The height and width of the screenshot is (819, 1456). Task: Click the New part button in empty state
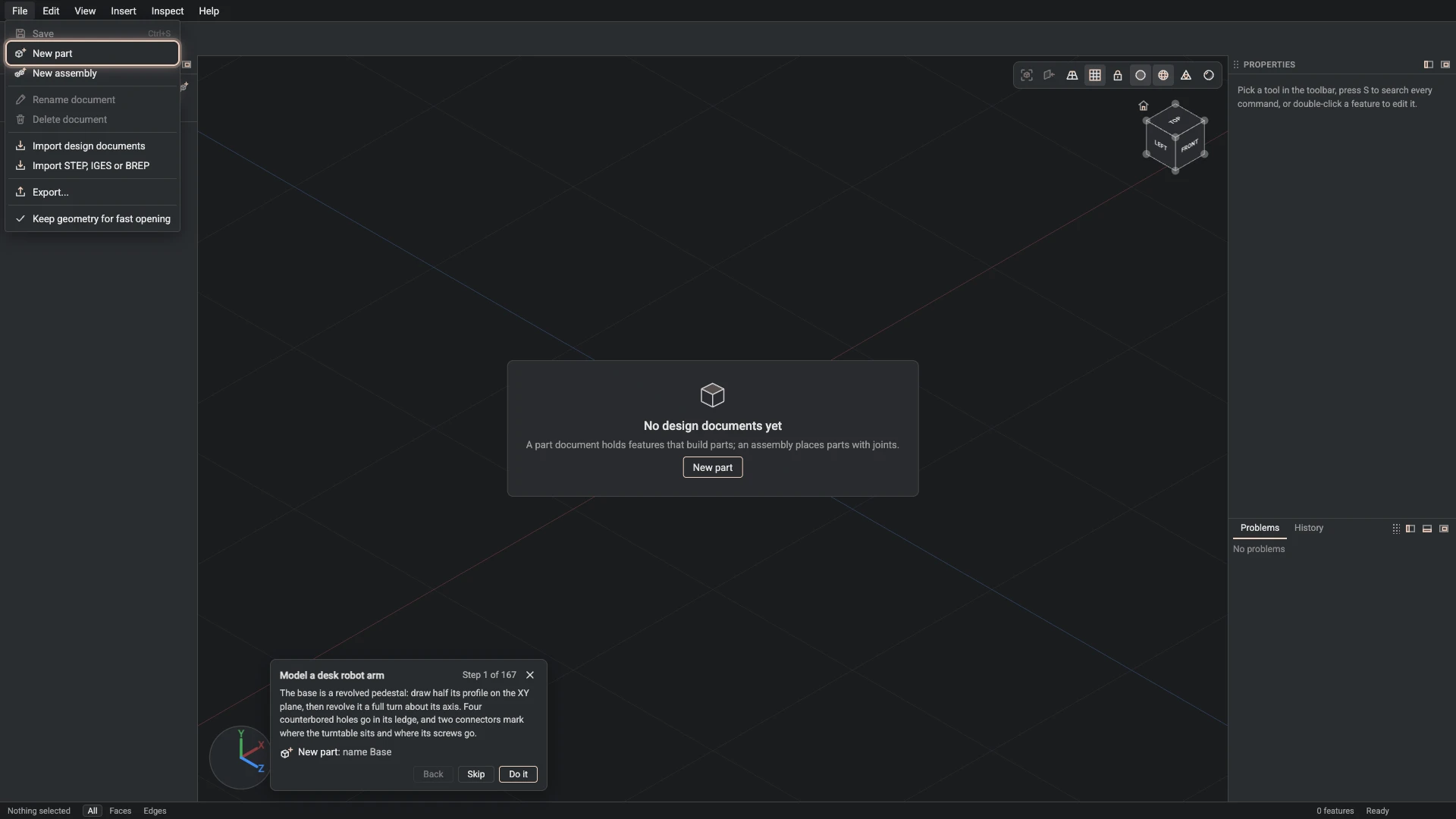[713, 468]
